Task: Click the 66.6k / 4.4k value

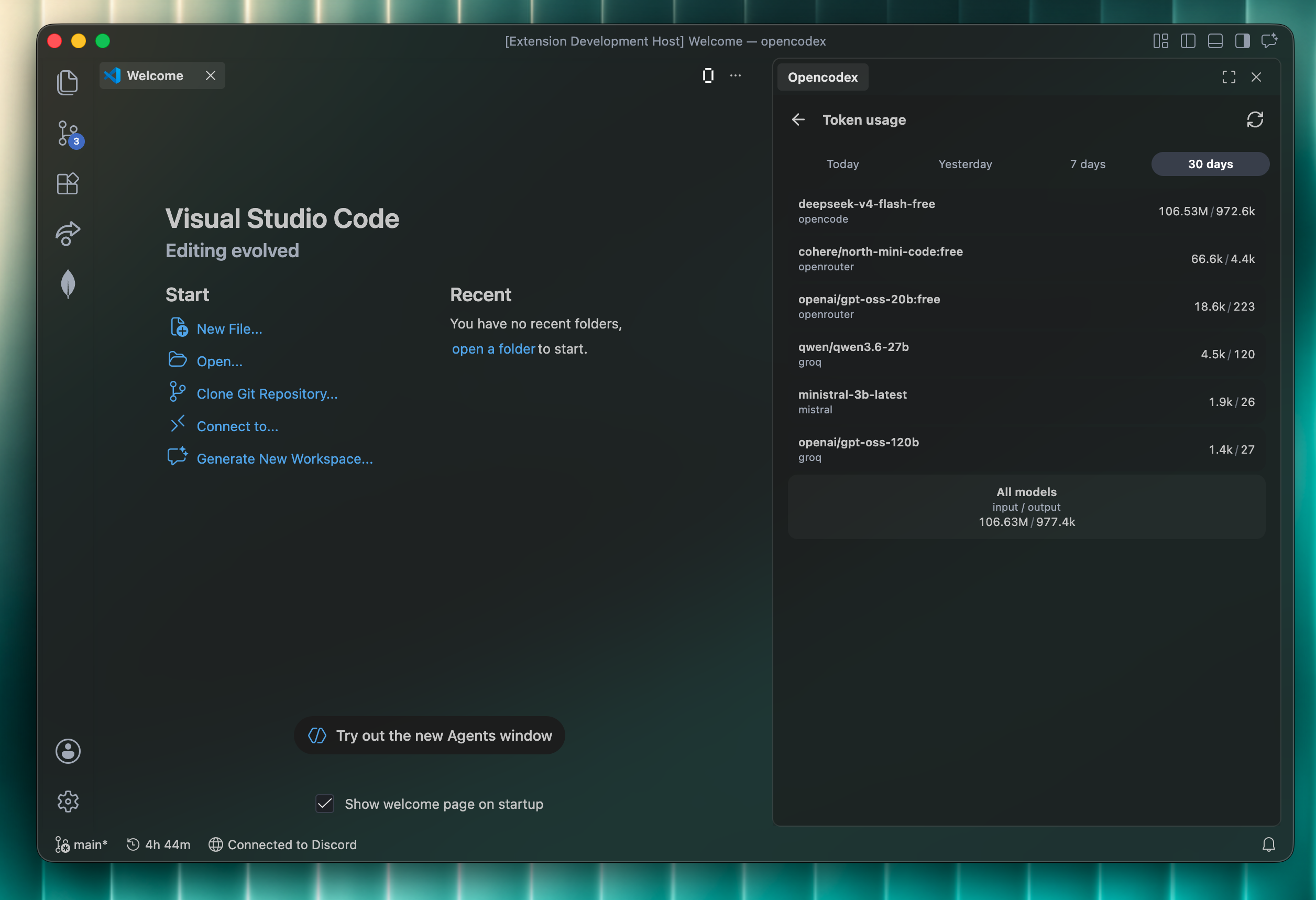Action: point(1223,259)
